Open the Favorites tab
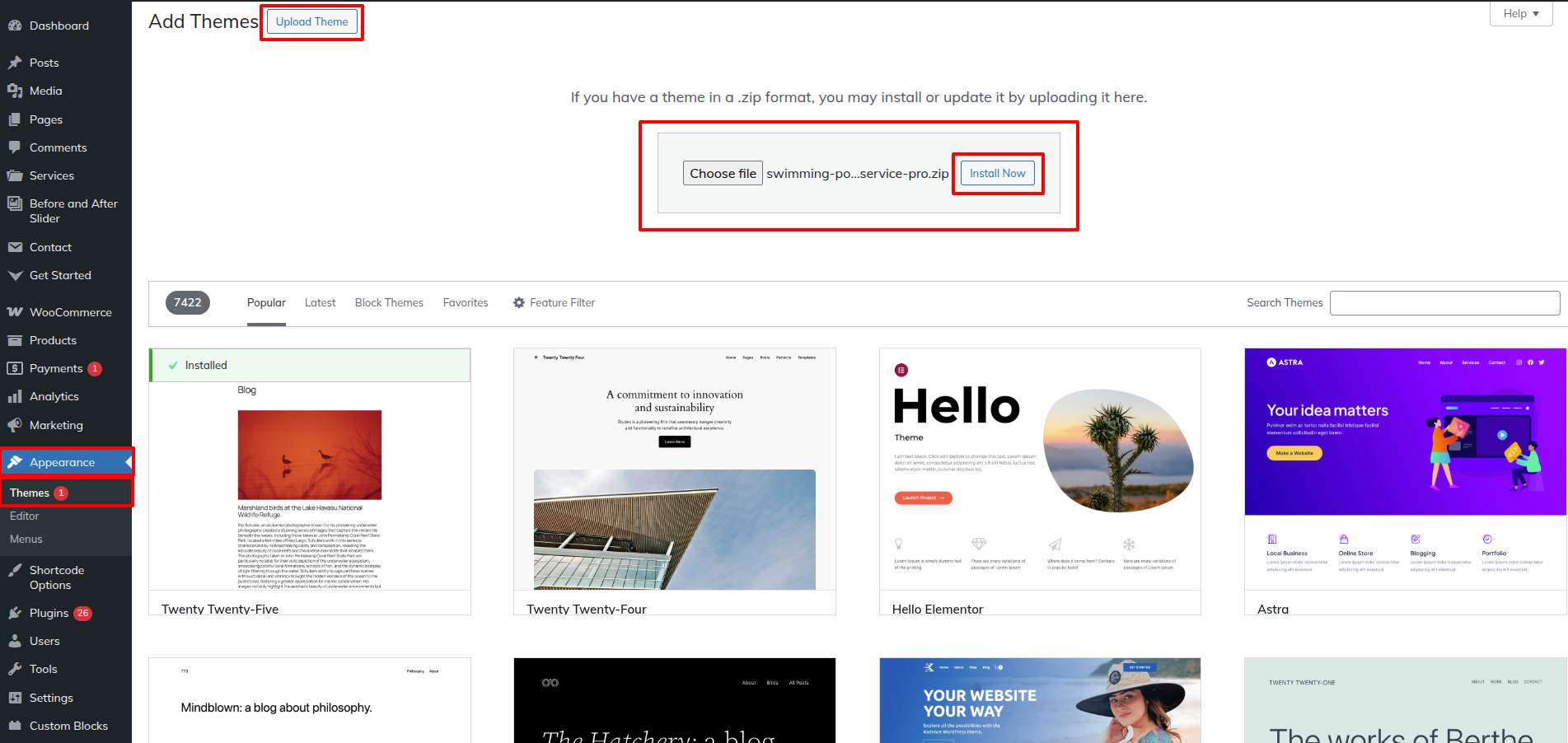The width and height of the screenshot is (1568, 743). click(x=466, y=302)
